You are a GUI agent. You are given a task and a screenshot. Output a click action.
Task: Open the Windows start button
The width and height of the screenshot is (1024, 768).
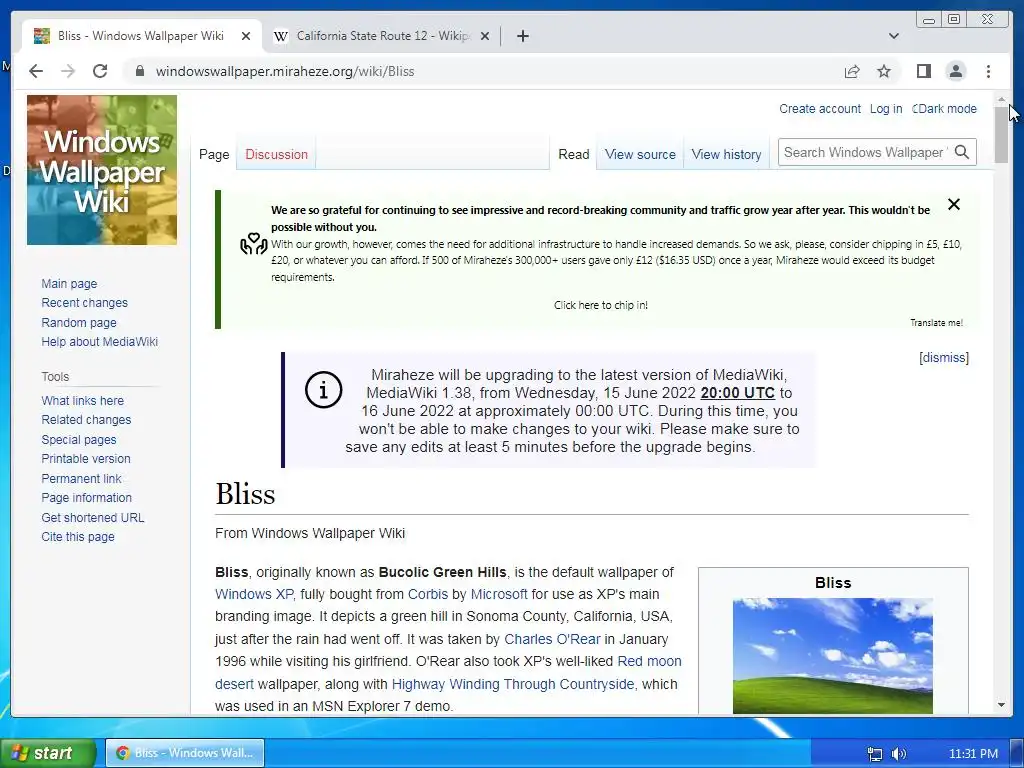[x=48, y=753]
